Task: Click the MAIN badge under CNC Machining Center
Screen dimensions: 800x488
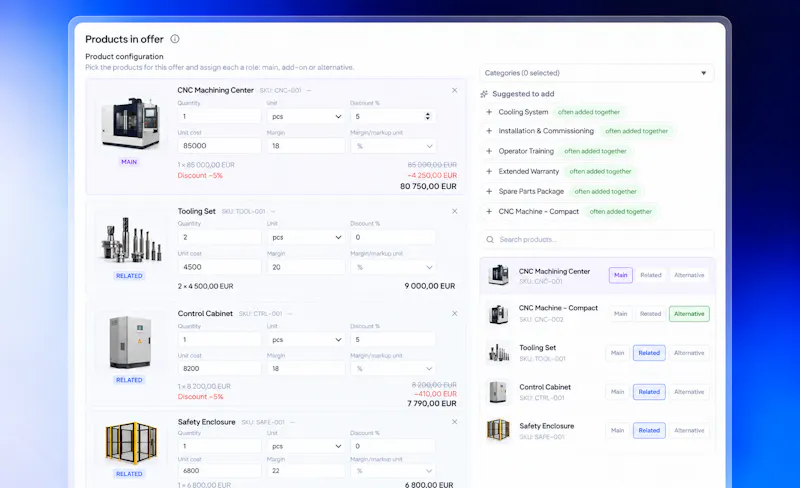Action: pos(129,162)
